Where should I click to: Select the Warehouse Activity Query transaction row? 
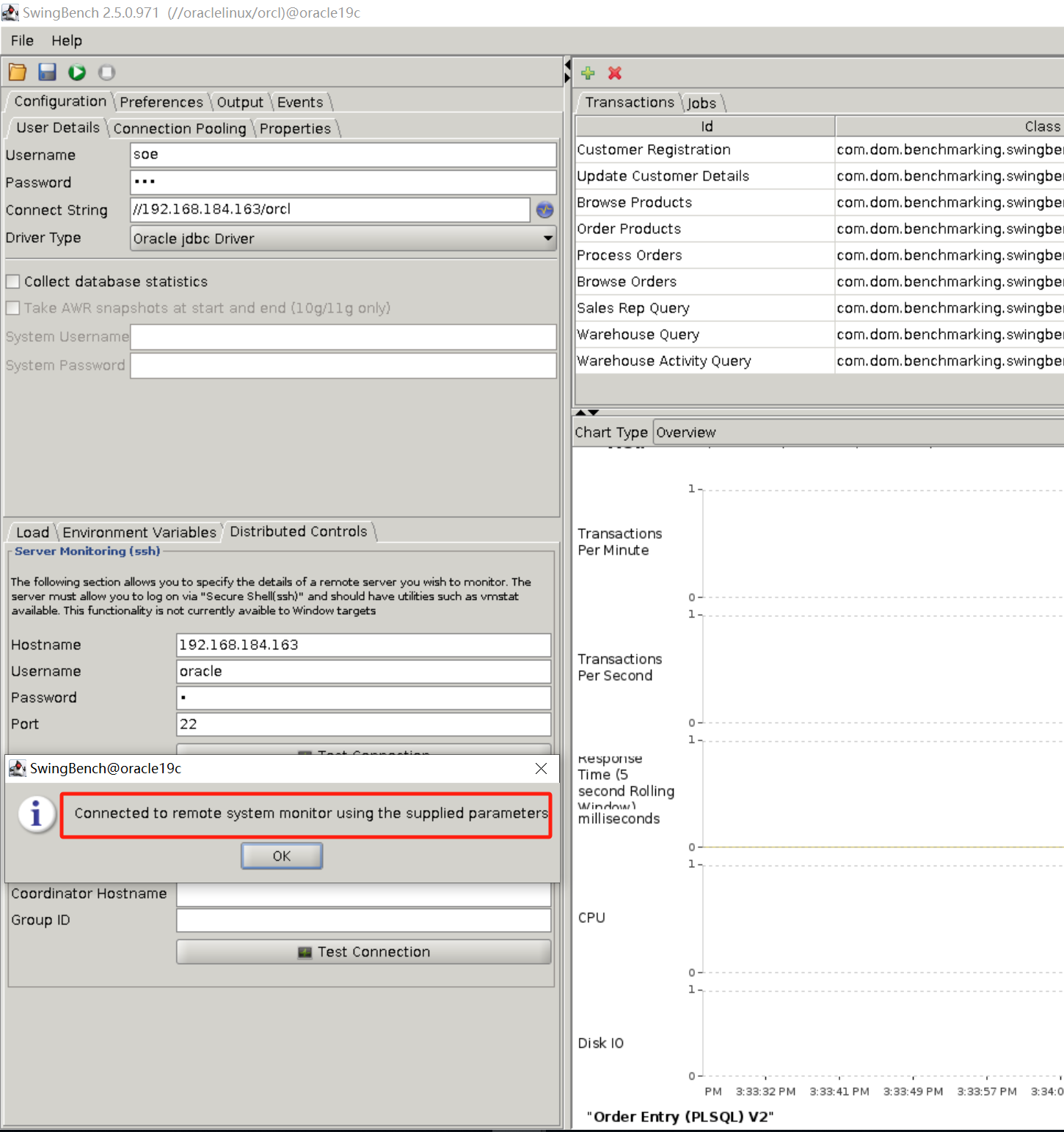(820, 361)
